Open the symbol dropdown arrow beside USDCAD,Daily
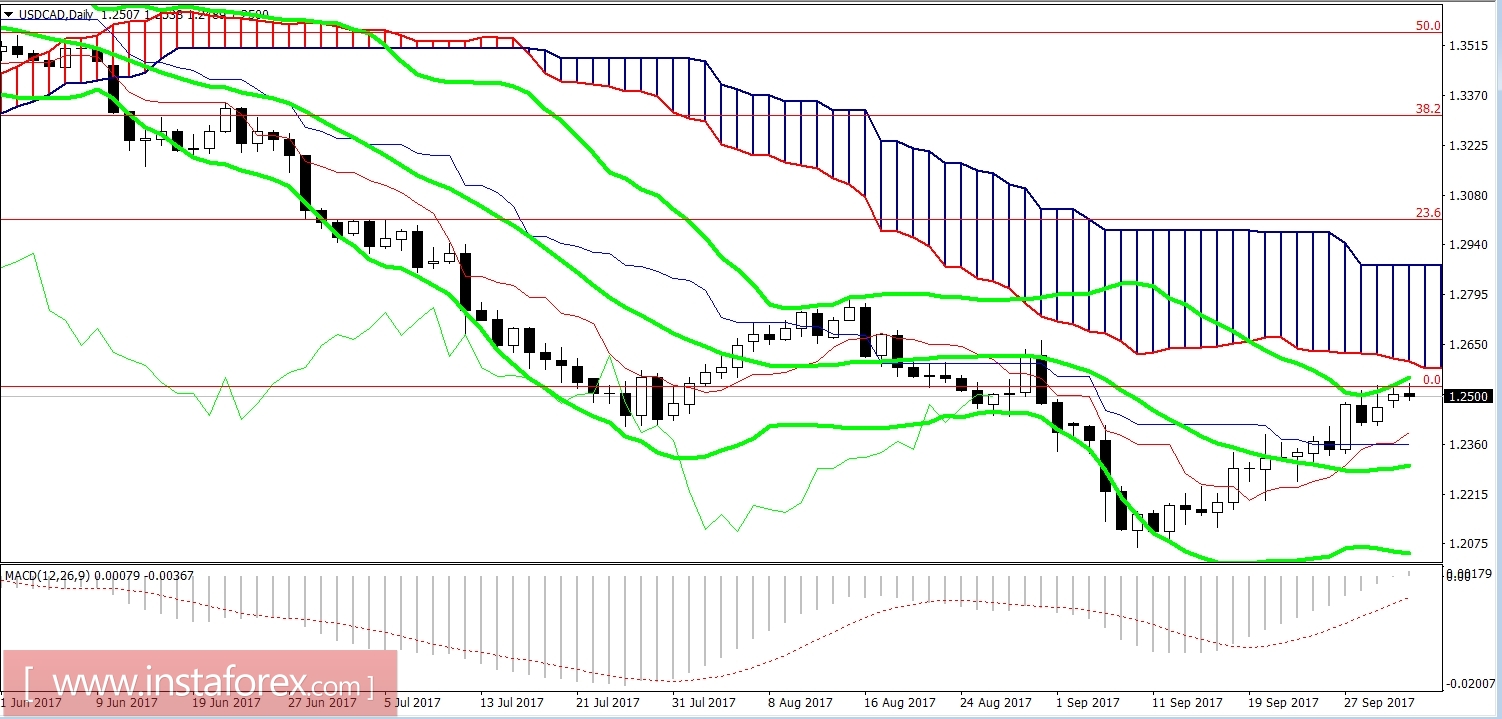This screenshot has width=1502, height=719. coord(10,15)
